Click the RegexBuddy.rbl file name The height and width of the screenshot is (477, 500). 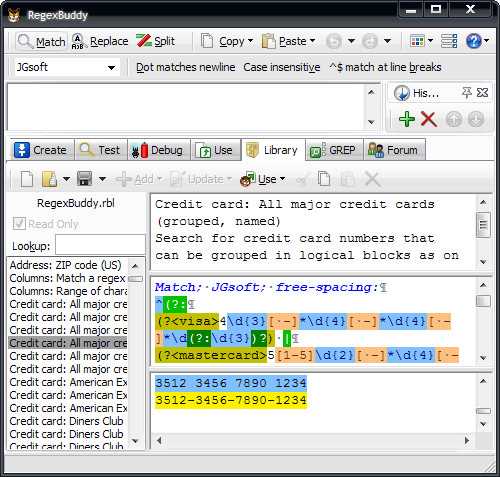point(76,203)
